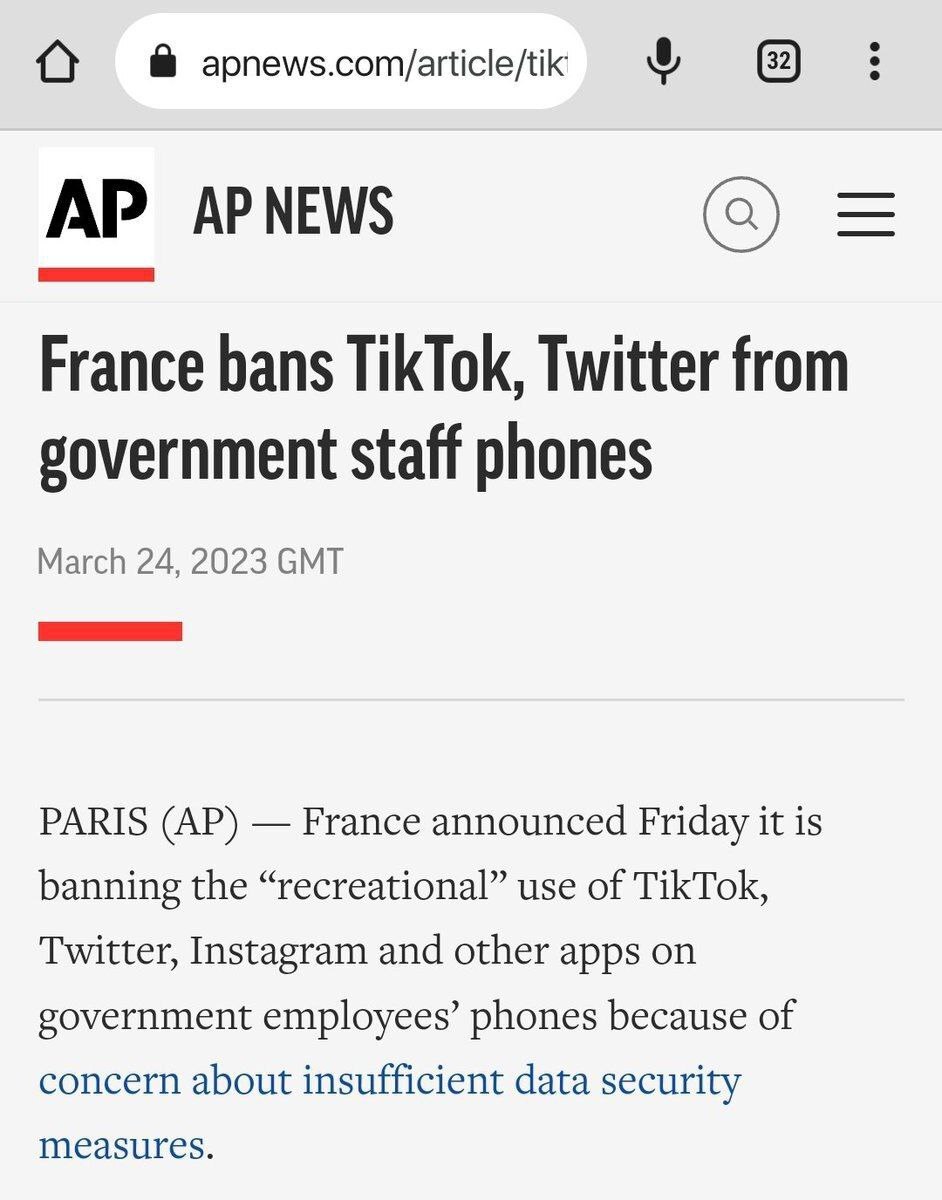Click the 'PARIS (AP)' paragraph opening
The width and height of the screenshot is (942, 1200).
point(139,823)
